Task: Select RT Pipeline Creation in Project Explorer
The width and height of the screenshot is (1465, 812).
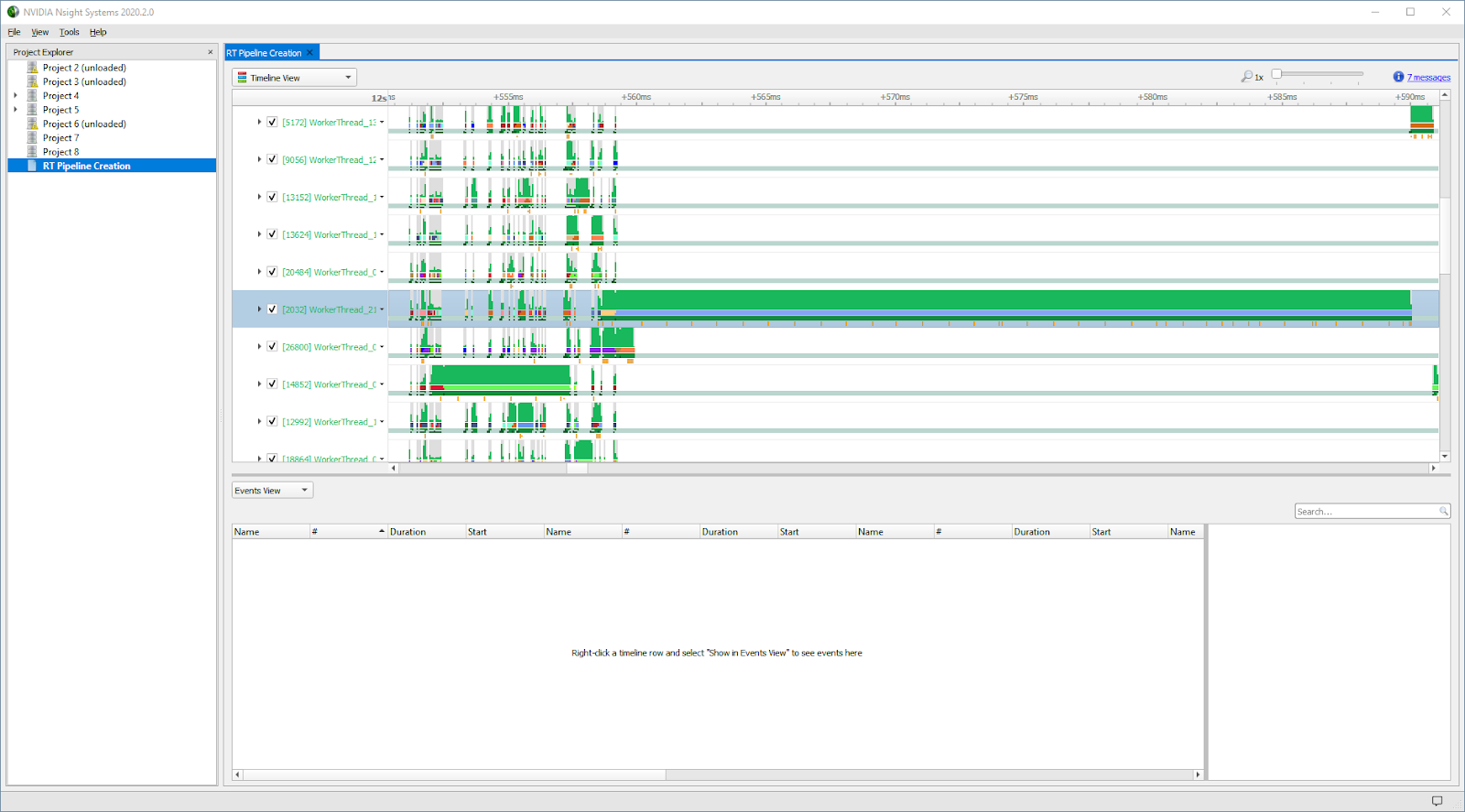Action: (x=112, y=166)
